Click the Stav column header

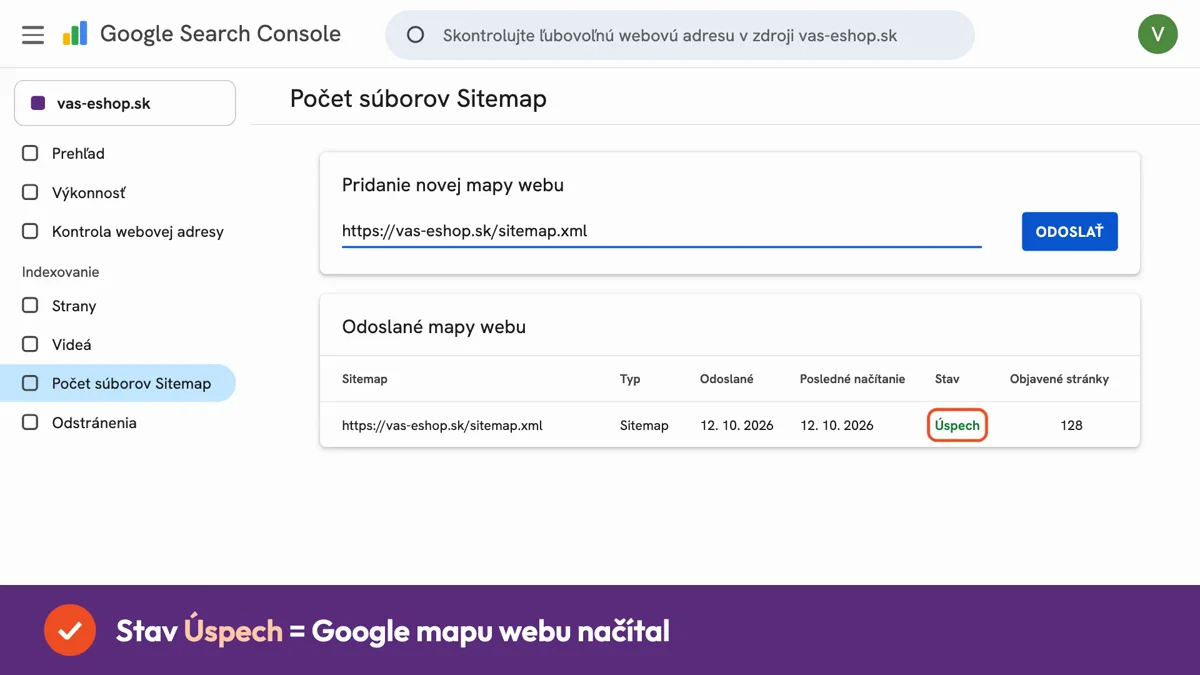tap(947, 379)
